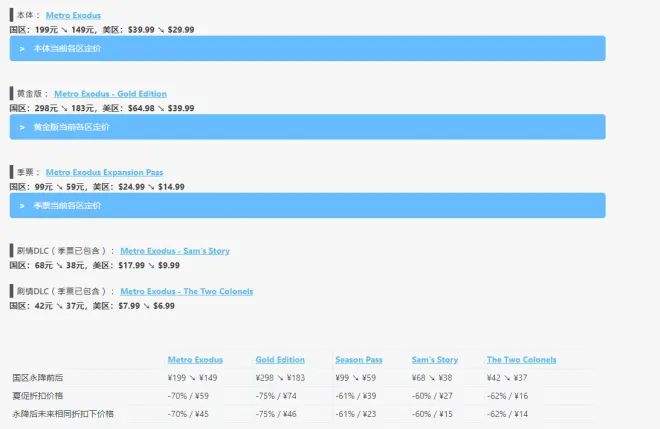This screenshot has width=660, height=429.
Task: Open the Metro Exodus Expansion Pass link
Action: [x=104, y=172]
